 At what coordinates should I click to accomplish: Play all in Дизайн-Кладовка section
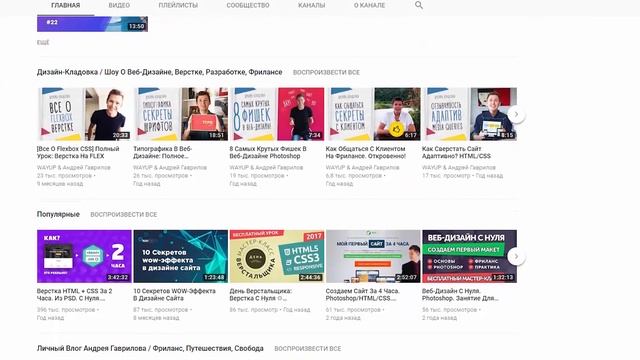click(x=326, y=72)
